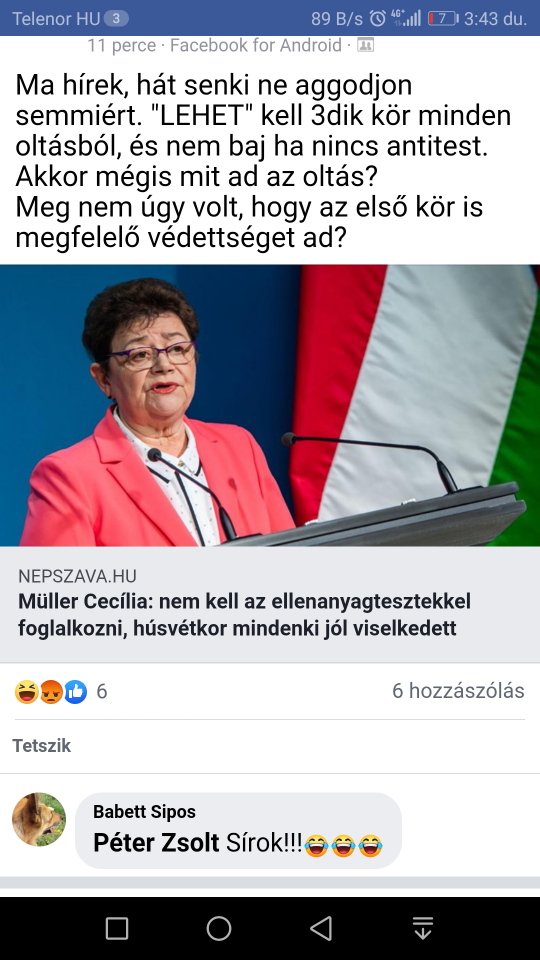This screenshot has width=540, height=960.
Task: Tap the blue thumbs-up like reaction icon
Action: pyautogui.click(x=75, y=692)
